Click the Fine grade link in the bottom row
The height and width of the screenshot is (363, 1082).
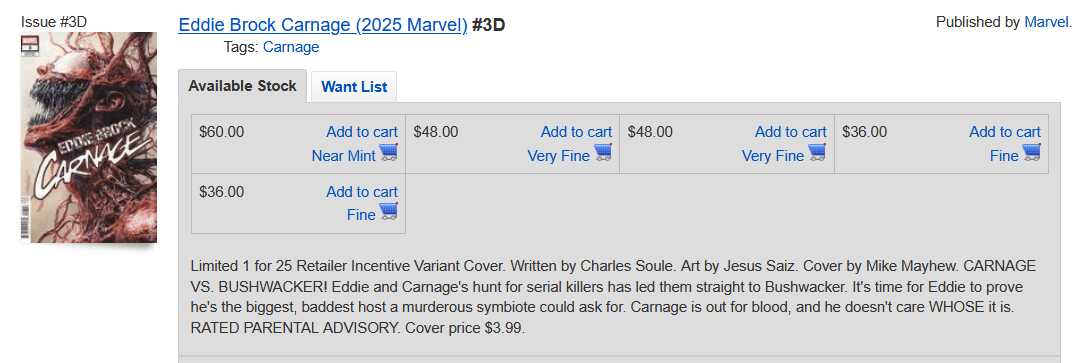coord(361,215)
